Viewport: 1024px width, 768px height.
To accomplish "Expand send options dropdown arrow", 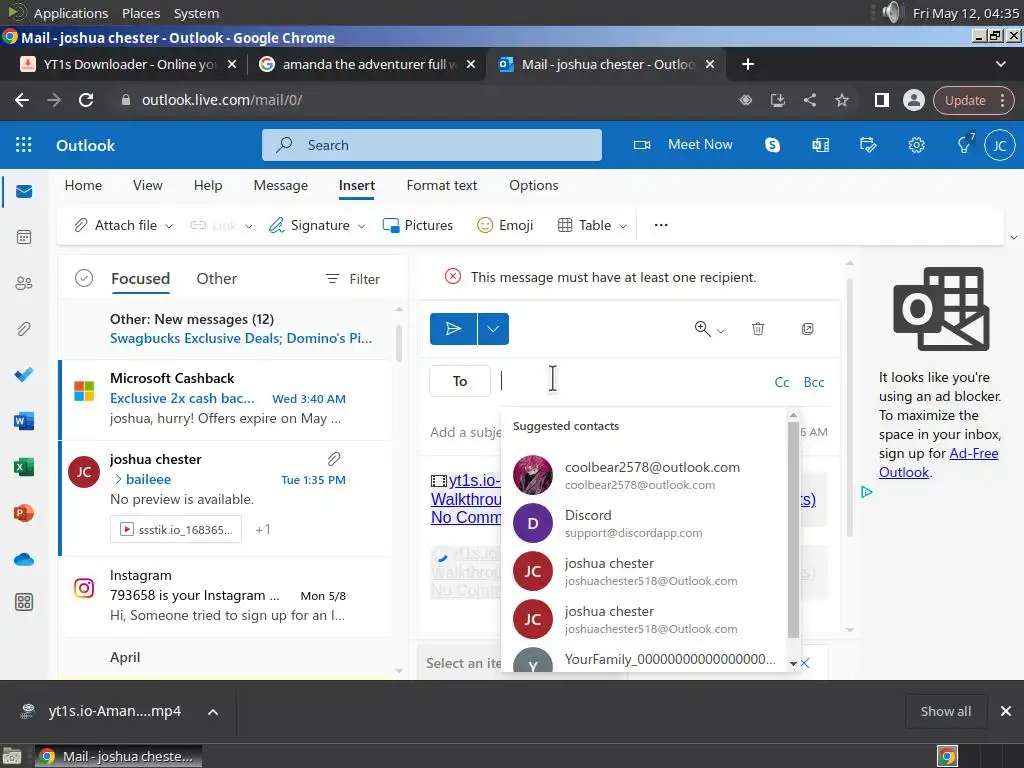I will click(493, 328).
